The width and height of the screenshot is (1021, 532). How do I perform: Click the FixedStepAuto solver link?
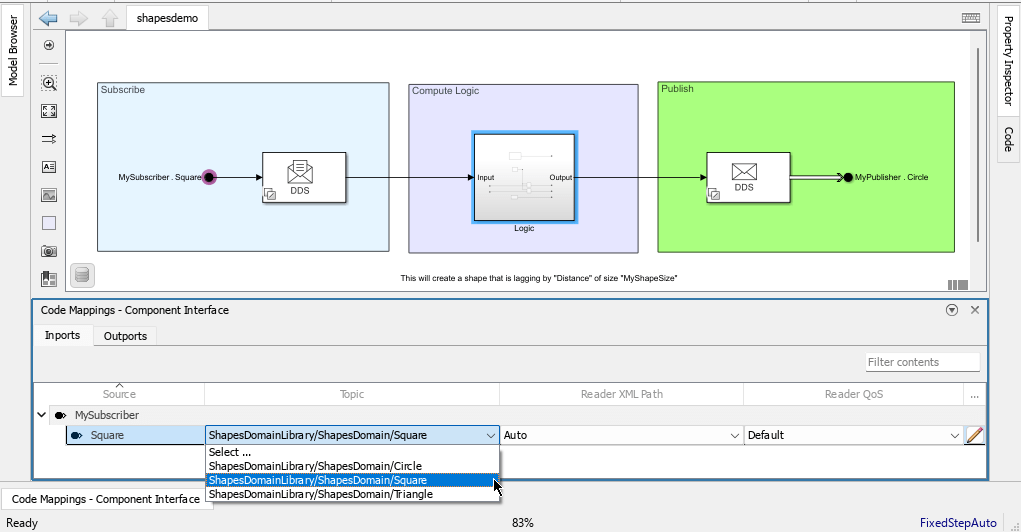coord(958,523)
